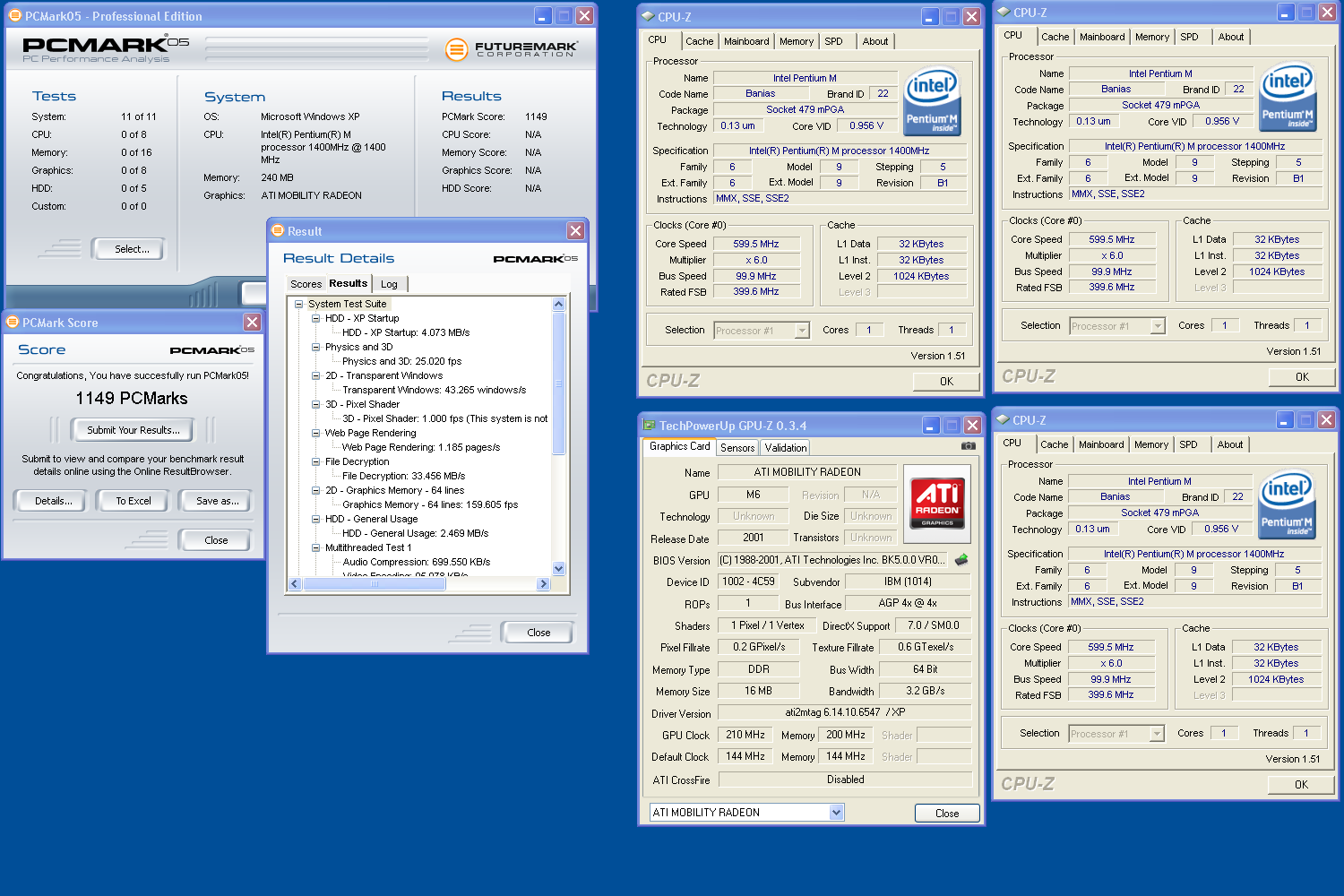Click the Submit Your Results button

(134, 430)
